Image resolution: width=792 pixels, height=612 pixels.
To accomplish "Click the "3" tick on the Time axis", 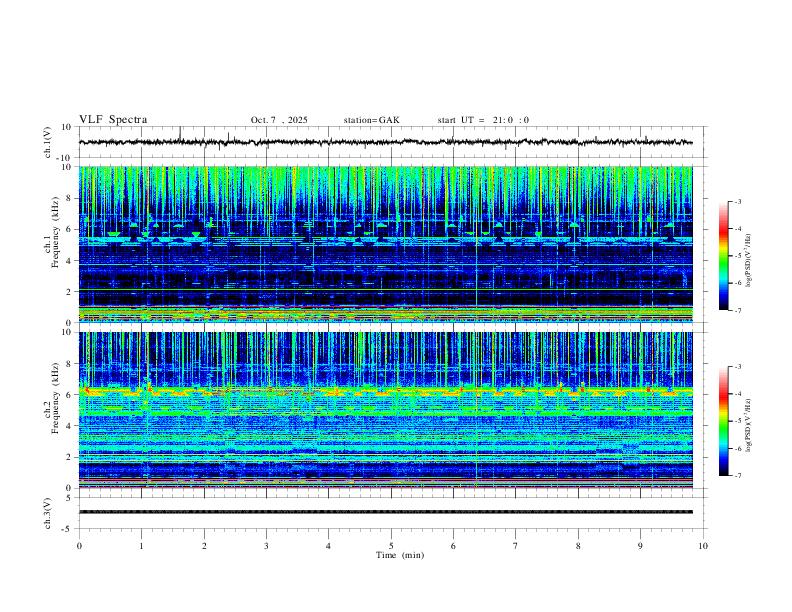I will pyautogui.click(x=266, y=546).
